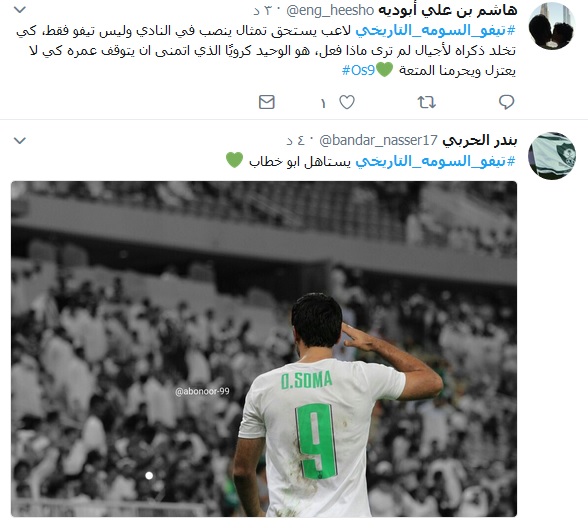Click the @eng_heesho username handle
This screenshot has width=588, height=528.
tap(330, 10)
